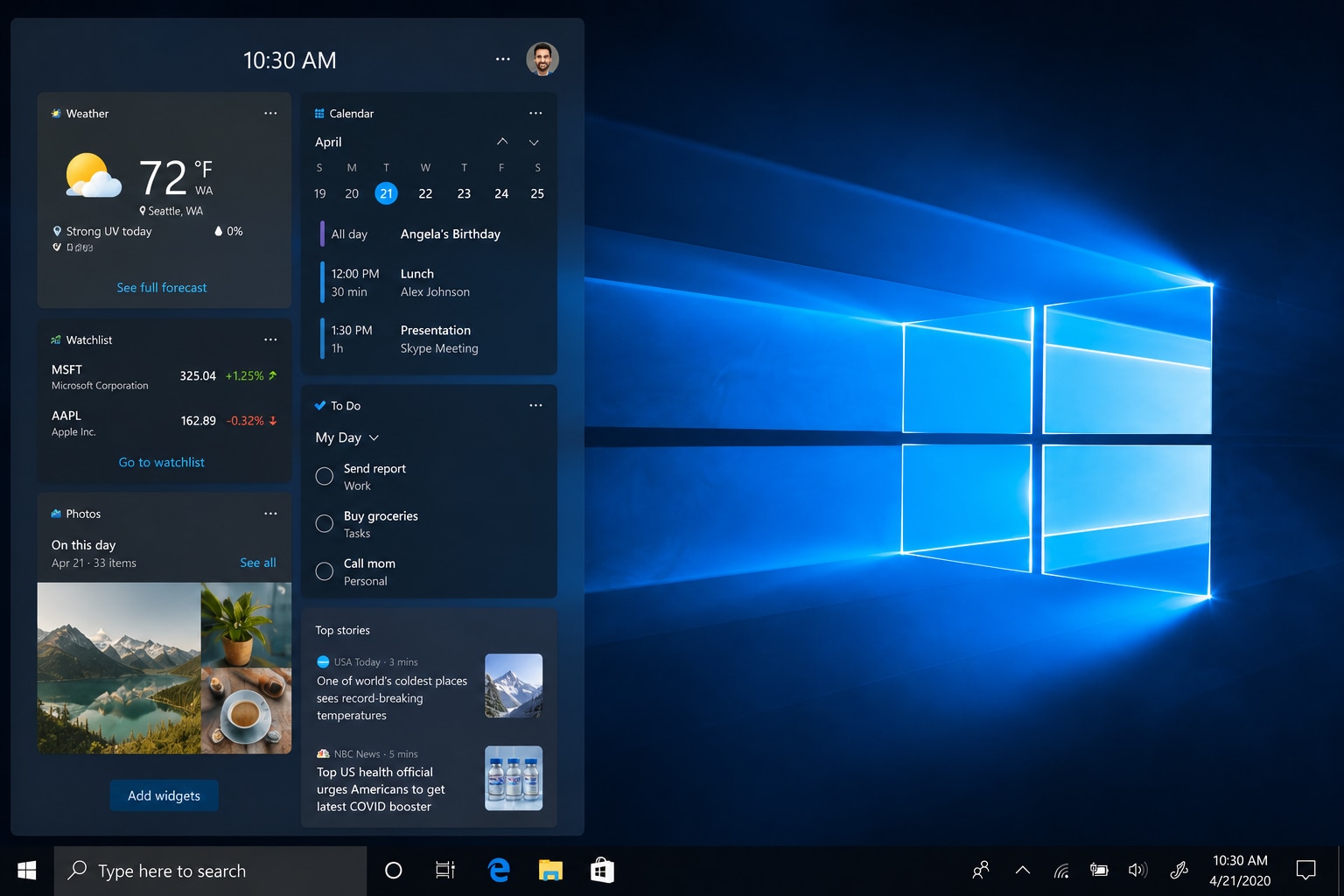Mark Call mom task complete

click(x=325, y=571)
